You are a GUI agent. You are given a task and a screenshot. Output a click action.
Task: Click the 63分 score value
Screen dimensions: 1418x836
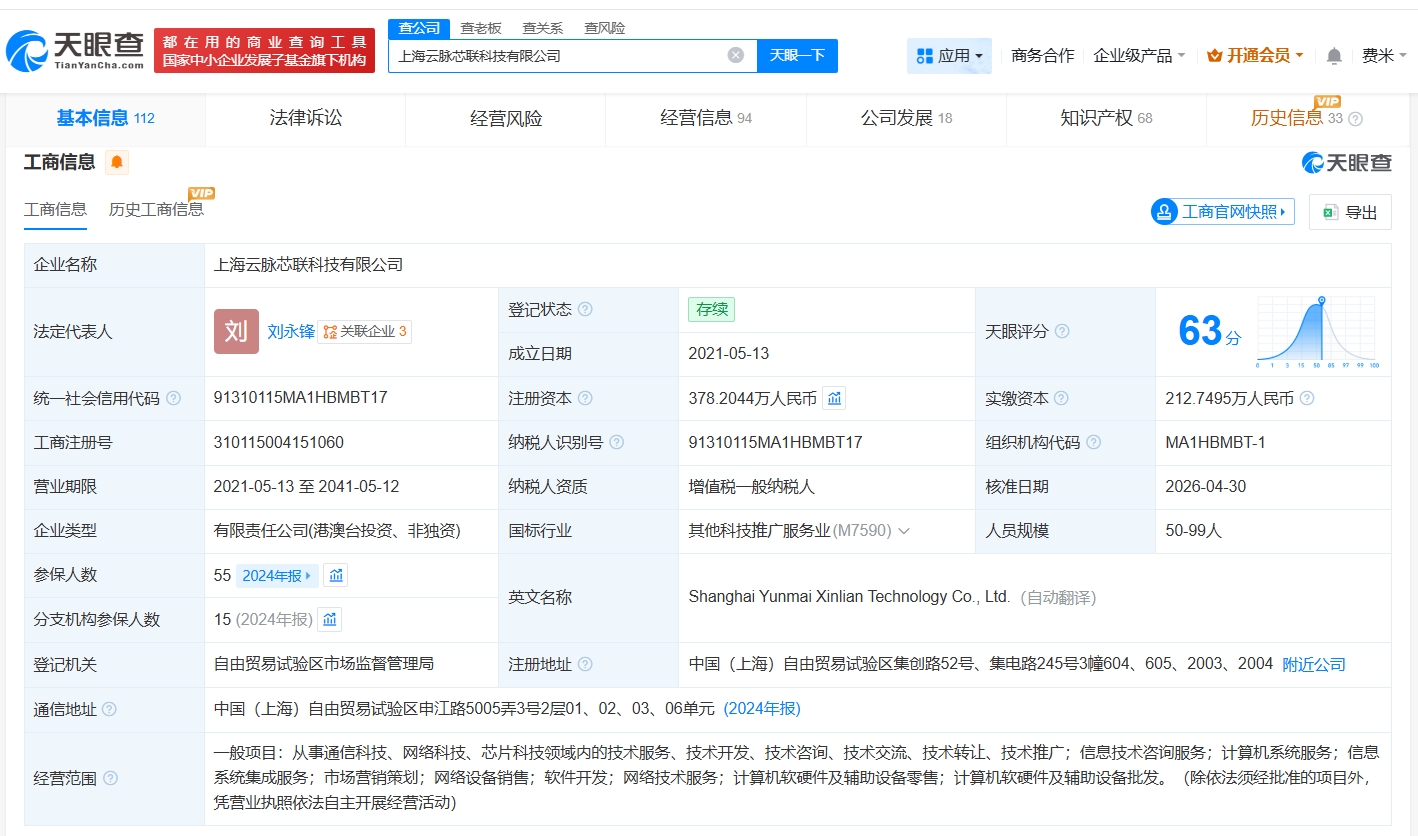click(x=1209, y=331)
